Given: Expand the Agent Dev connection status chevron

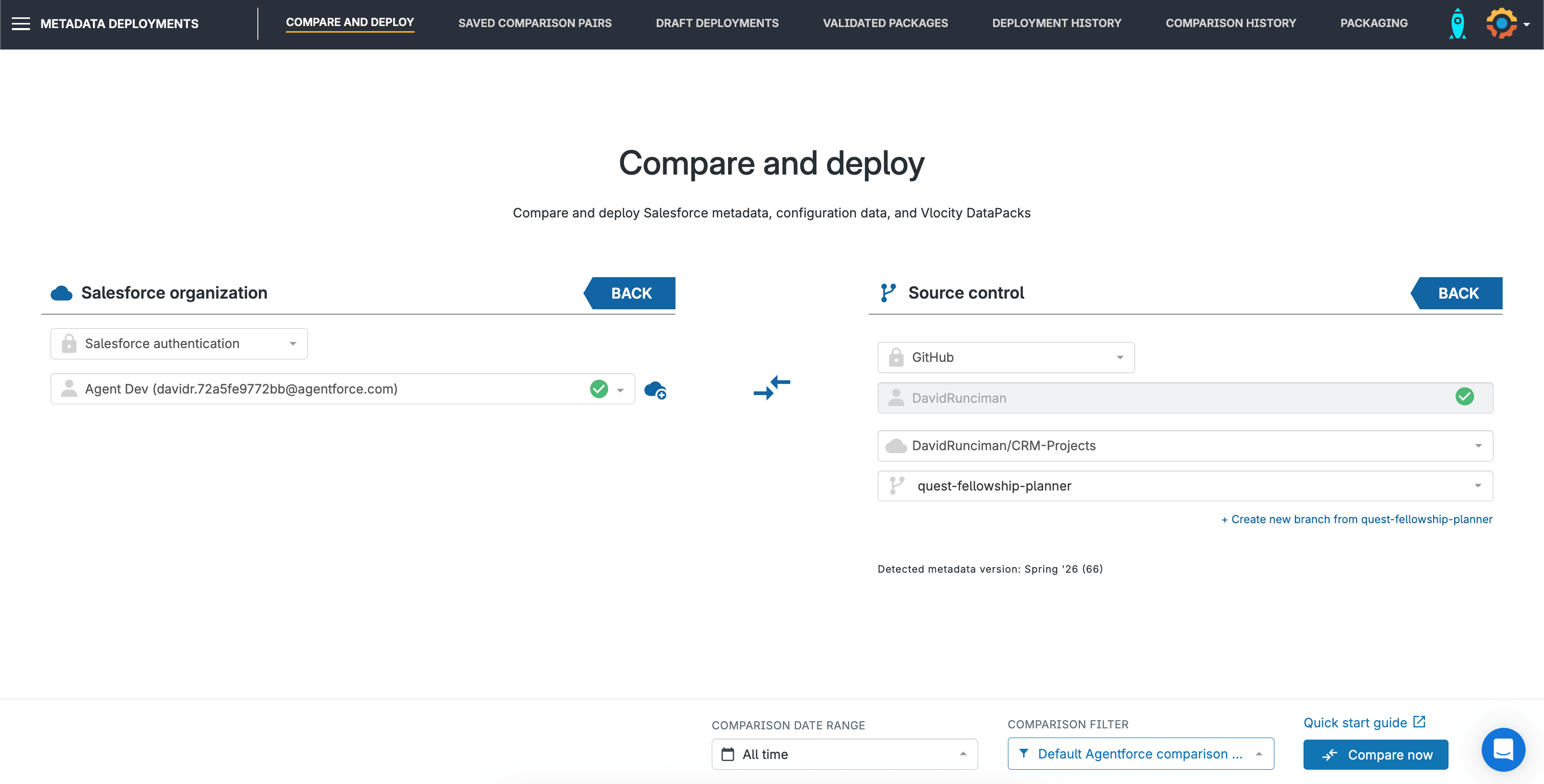Looking at the screenshot, I should [620, 389].
